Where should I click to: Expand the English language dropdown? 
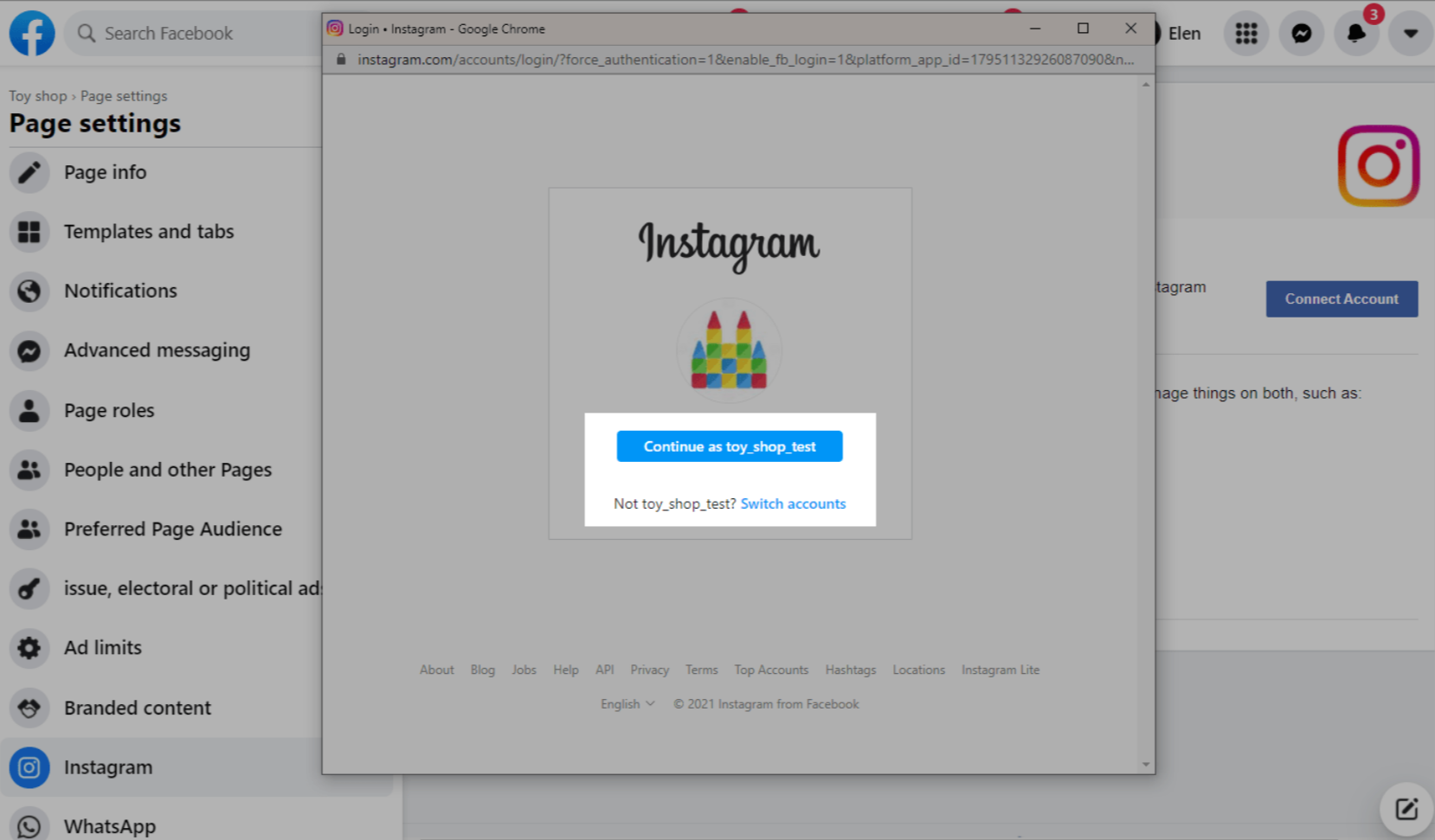click(x=628, y=704)
